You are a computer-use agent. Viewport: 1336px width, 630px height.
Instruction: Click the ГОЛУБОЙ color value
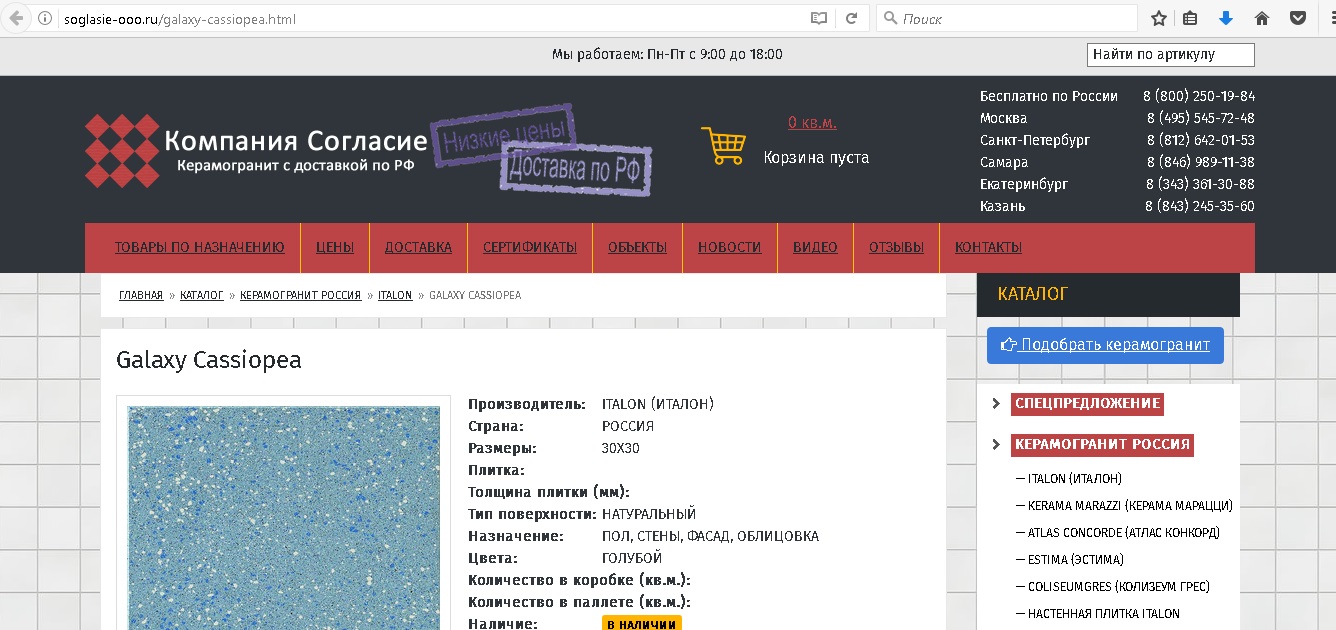(632, 558)
